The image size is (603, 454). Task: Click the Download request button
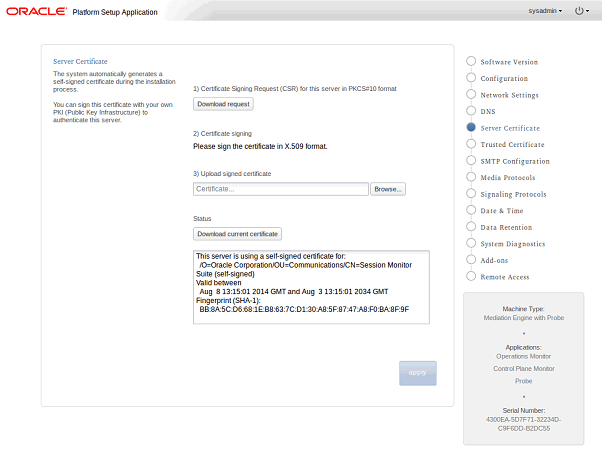[223, 104]
